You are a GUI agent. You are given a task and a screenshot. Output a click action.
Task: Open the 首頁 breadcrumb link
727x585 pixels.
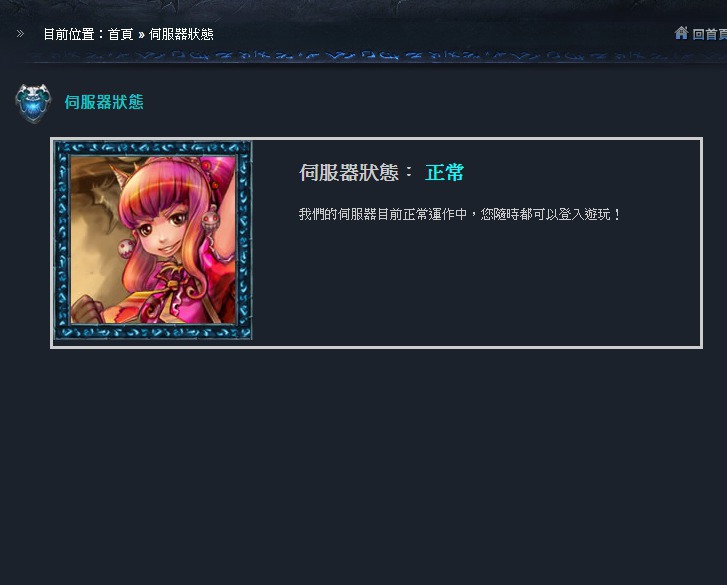[x=121, y=34]
